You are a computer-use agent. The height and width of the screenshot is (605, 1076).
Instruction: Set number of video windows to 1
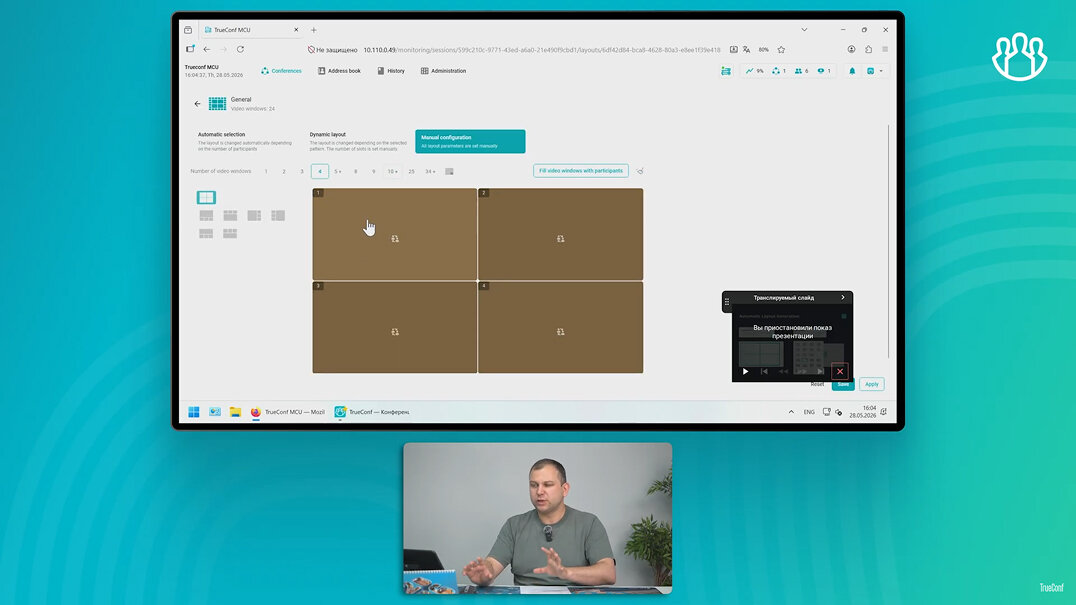pyautogui.click(x=266, y=171)
